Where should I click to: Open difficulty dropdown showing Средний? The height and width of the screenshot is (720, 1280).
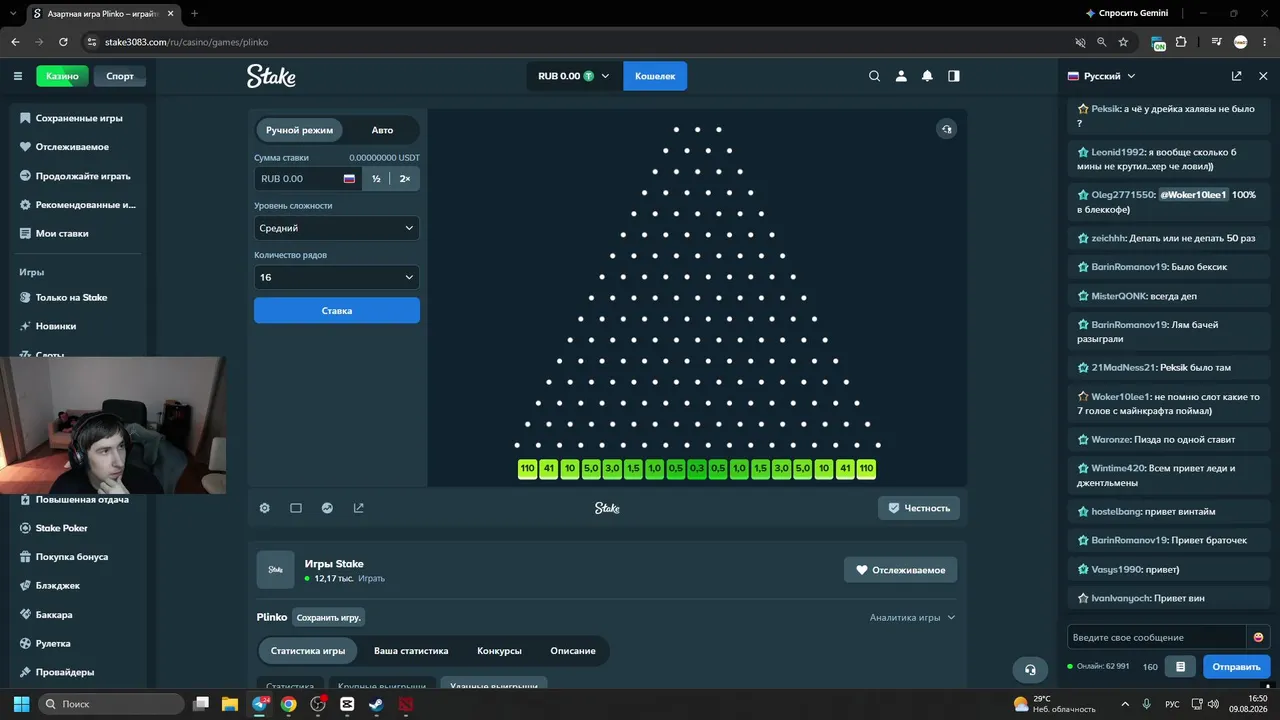[337, 228]
